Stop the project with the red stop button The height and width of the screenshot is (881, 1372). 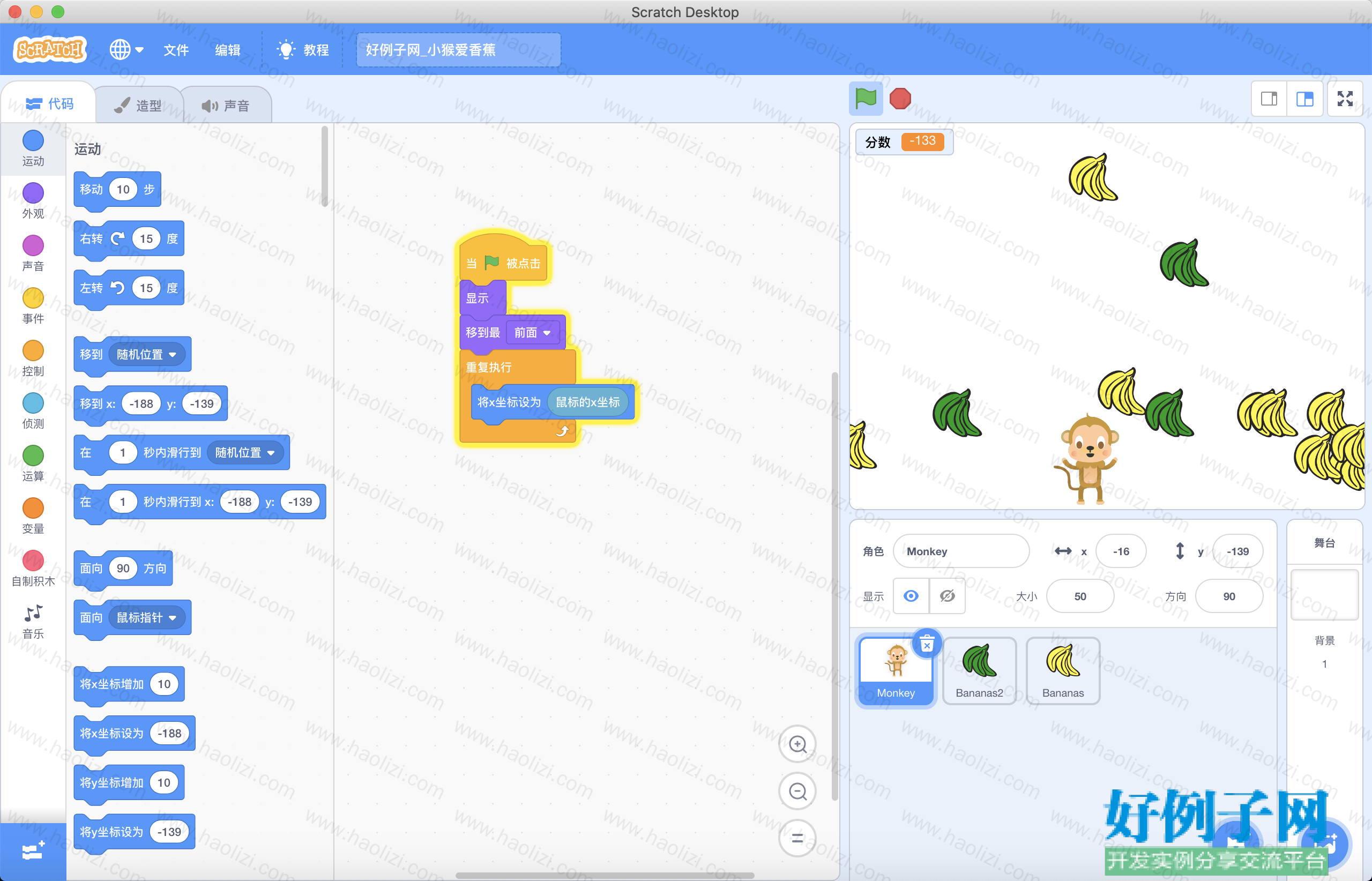point(900,99)
